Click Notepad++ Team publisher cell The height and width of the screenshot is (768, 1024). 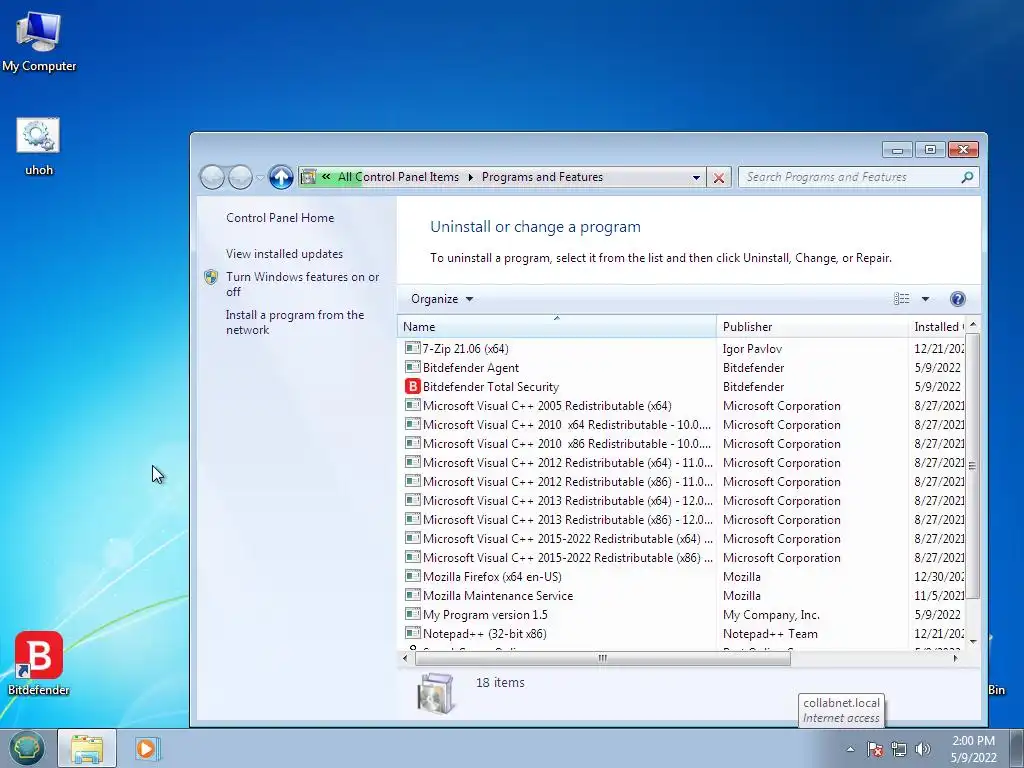pyautogui.click(x=770, y=633)
